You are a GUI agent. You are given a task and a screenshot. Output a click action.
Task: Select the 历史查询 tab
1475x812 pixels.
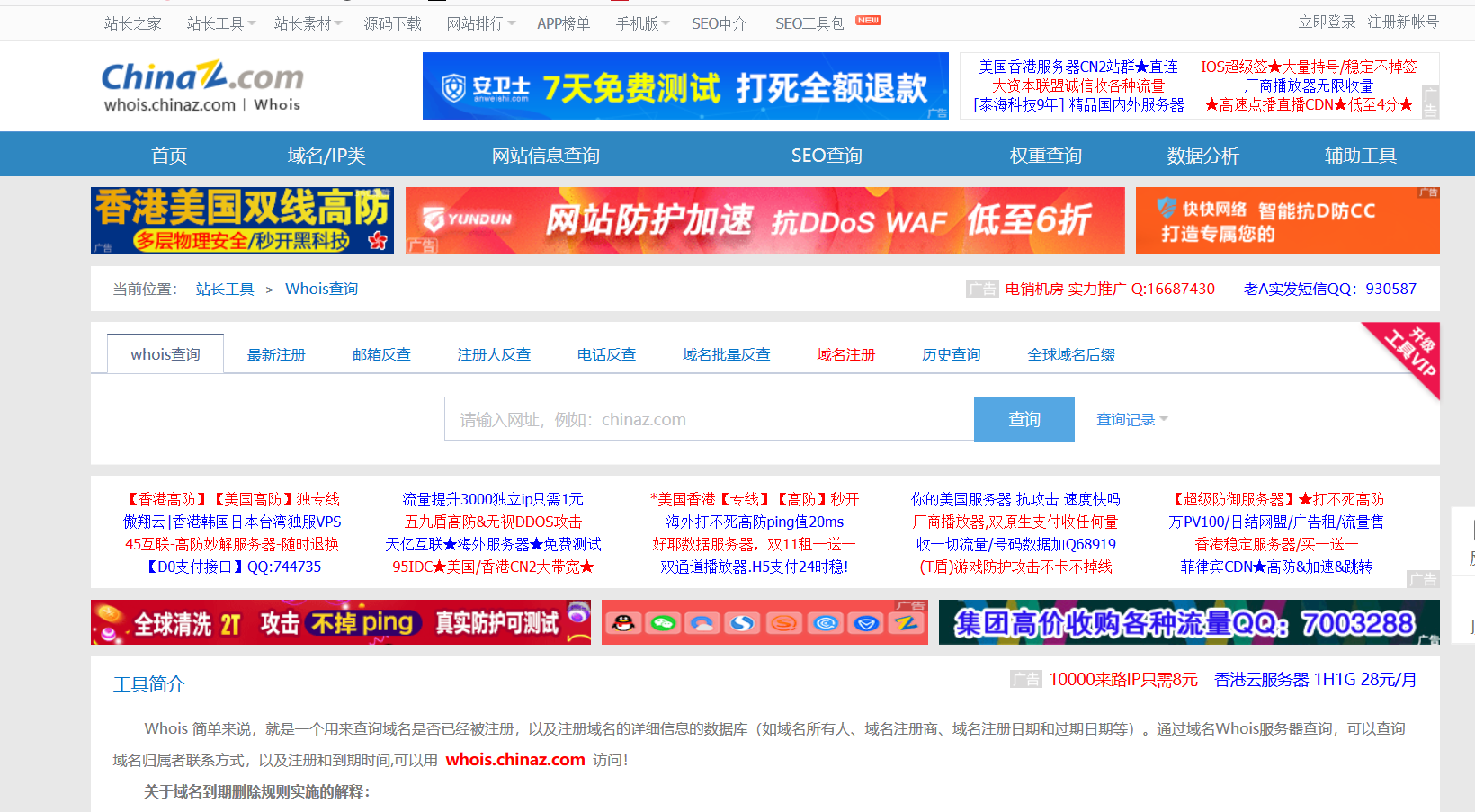pyautogui.click(x=951, y=354)
